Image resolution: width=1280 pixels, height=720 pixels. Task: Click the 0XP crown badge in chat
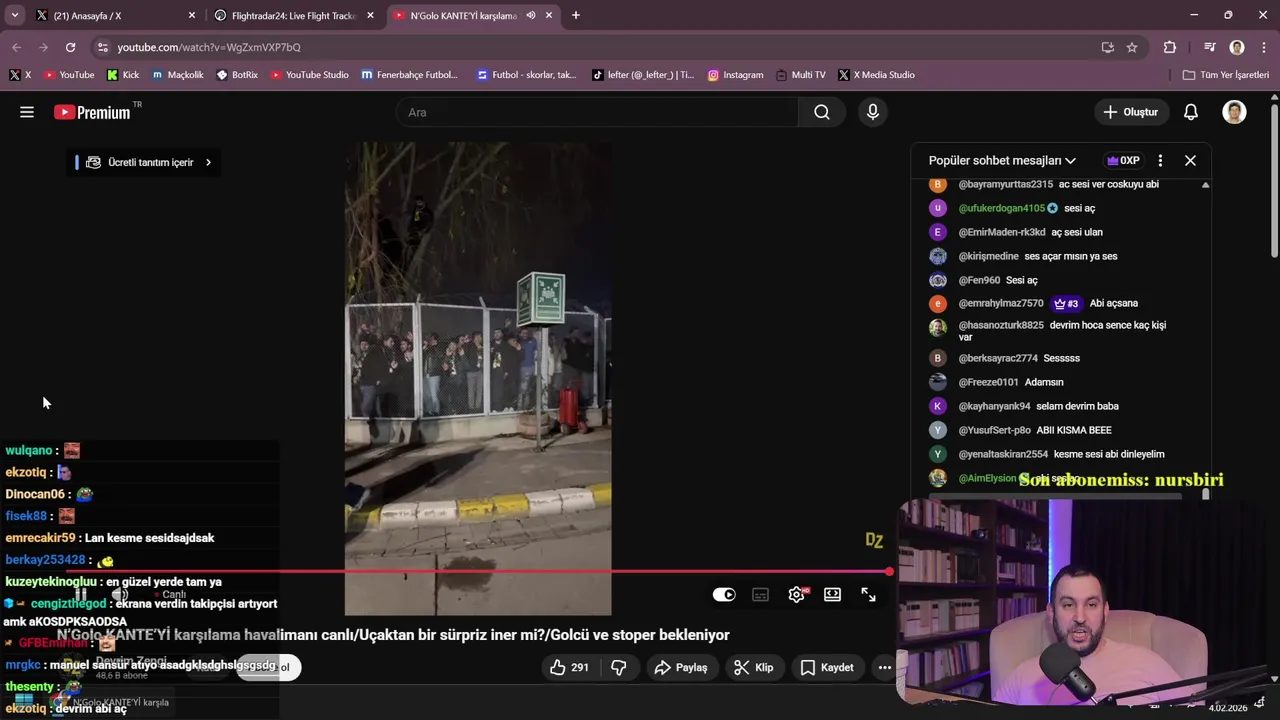[1123, 160]
